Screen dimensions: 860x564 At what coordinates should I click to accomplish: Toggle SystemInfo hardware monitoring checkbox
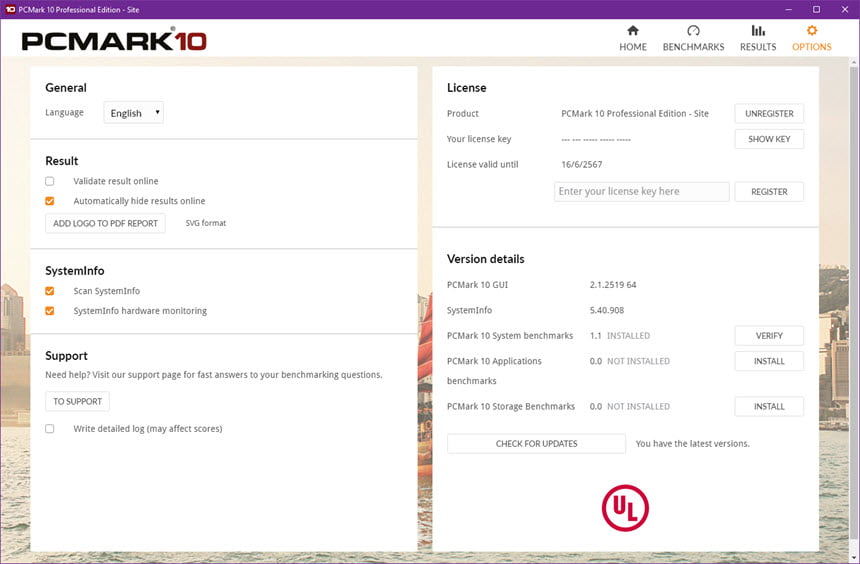[50, 311]
